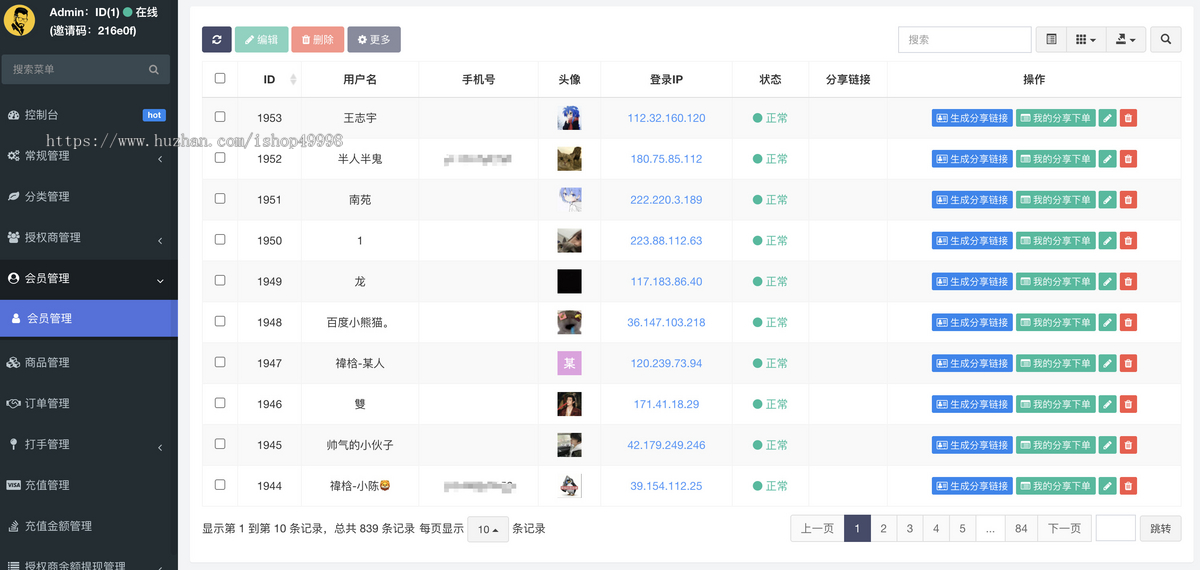Open login IP link 112.32.160.120
This screenshot has height=570, width=1200.
pos(666,118)
